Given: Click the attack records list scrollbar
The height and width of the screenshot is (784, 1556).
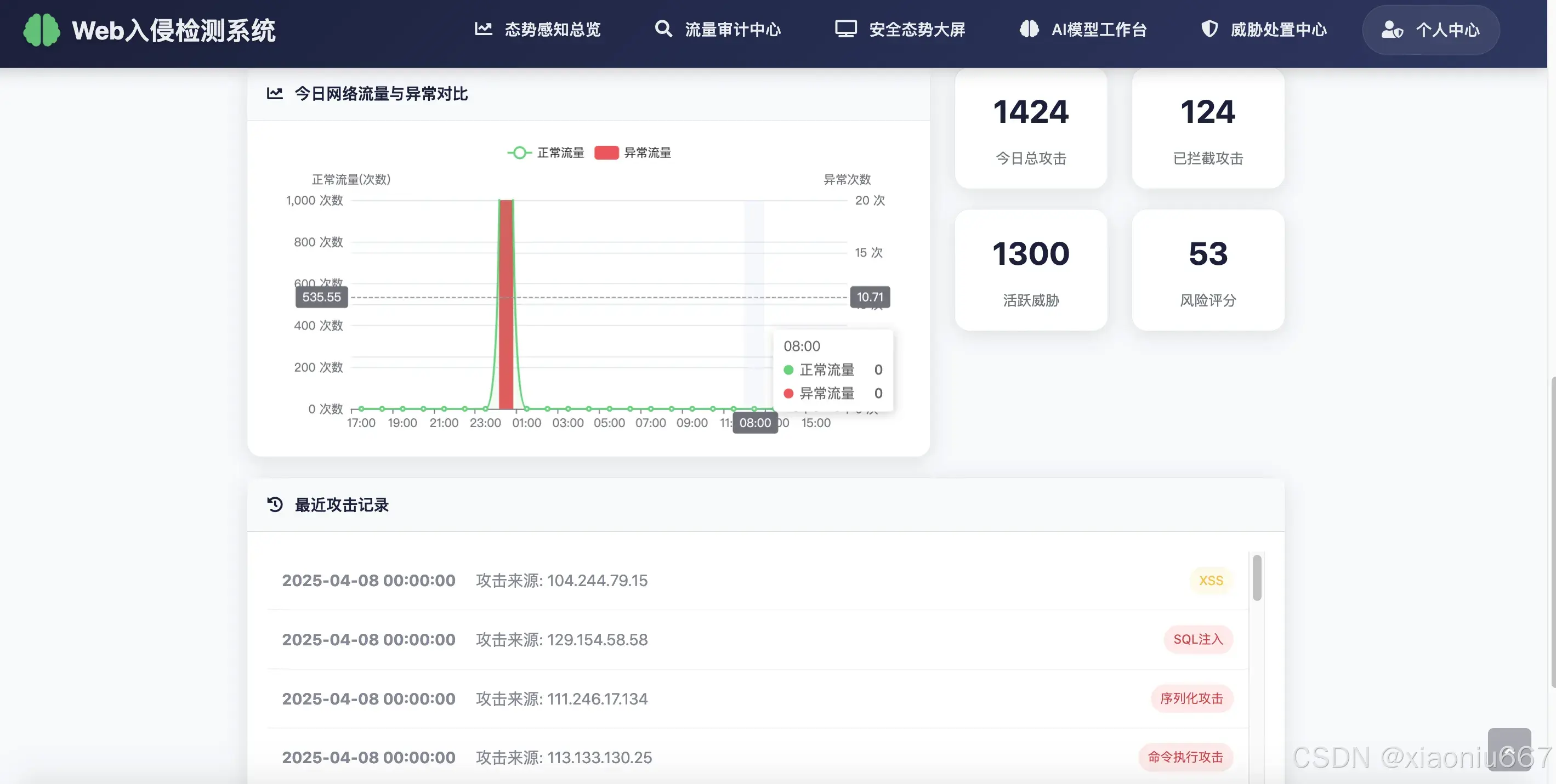Looking at the screenshot, I should [1257, 577].
